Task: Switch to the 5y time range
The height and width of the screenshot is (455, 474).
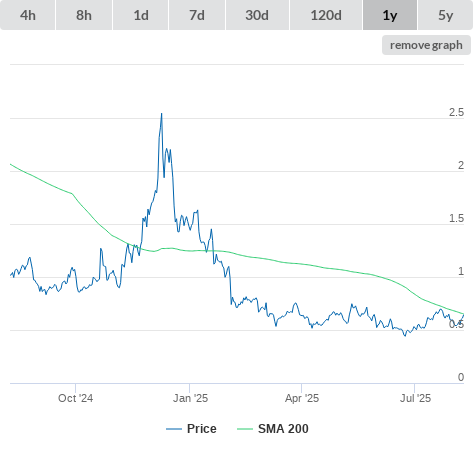Action: (x=446, y=15)
